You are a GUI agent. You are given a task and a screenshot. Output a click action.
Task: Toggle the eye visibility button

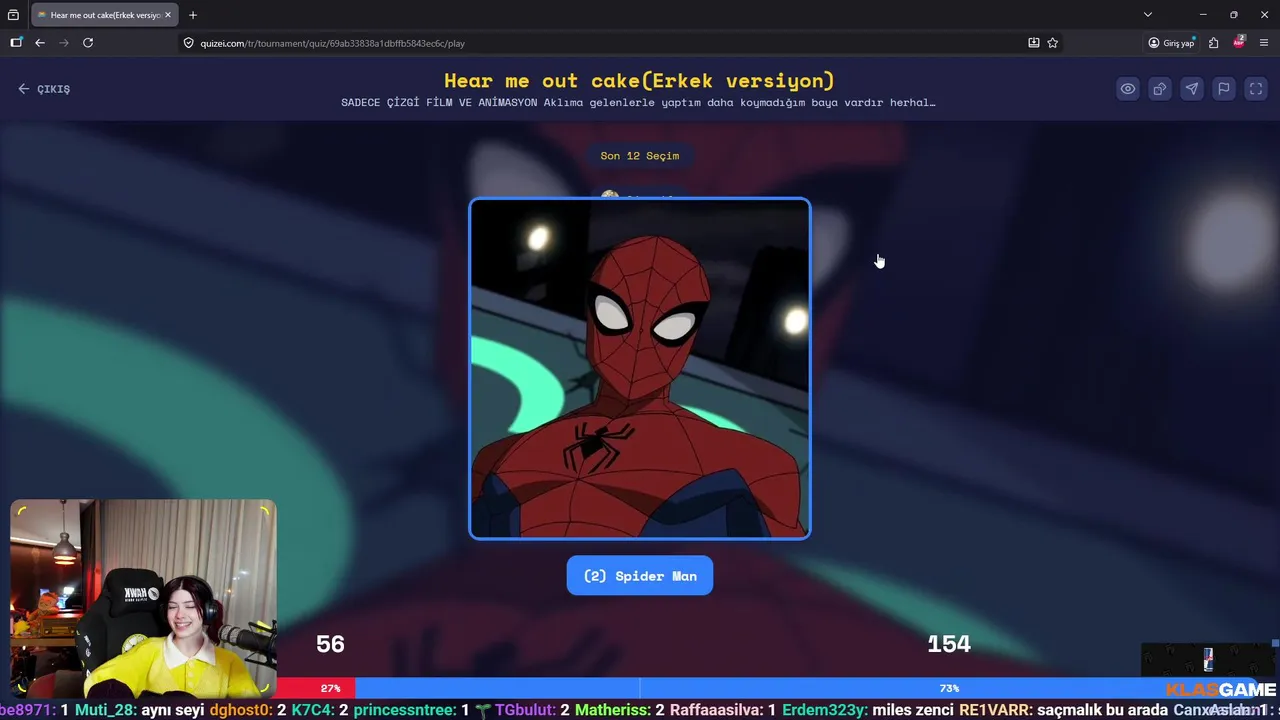(1127, 89)
